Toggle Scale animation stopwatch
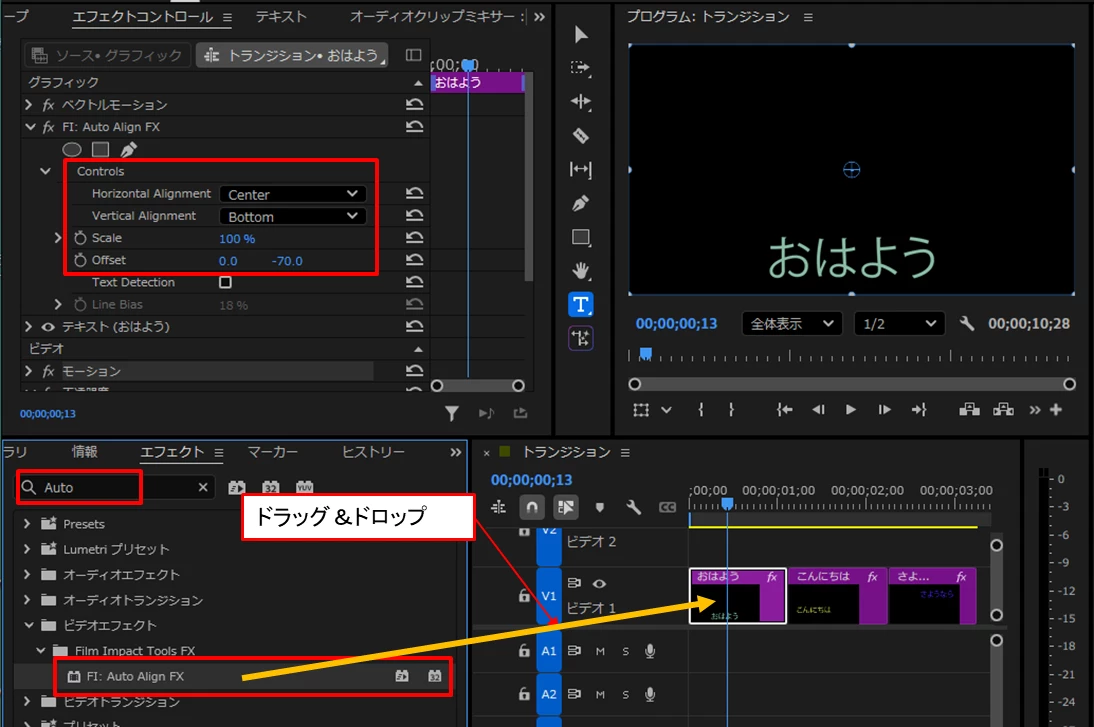This screenshot has height=727, width=1094. click(x=80, y=238)
